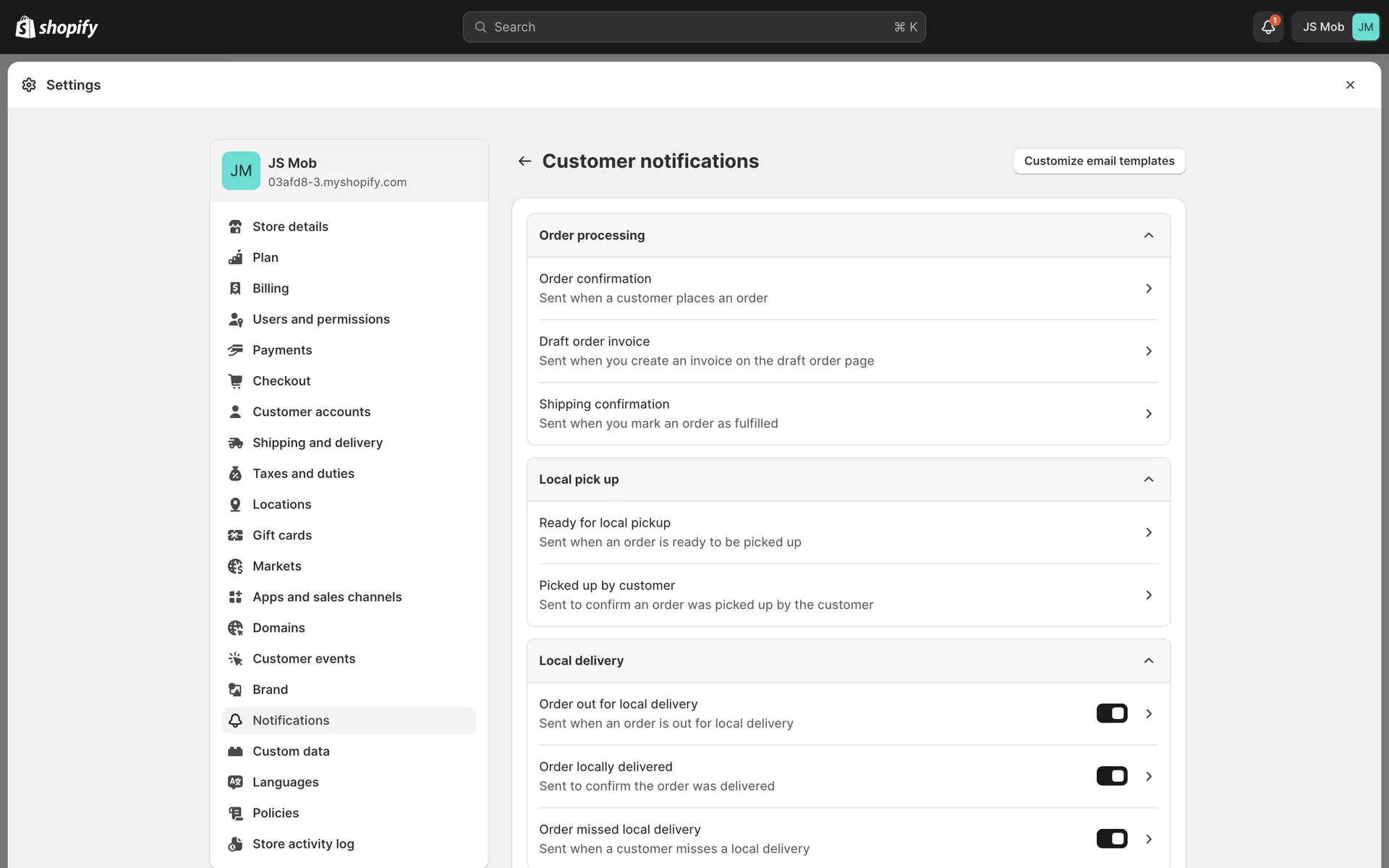Click the Billing receipt icon in sidebar
The image size is (1389, 868).
235,289
